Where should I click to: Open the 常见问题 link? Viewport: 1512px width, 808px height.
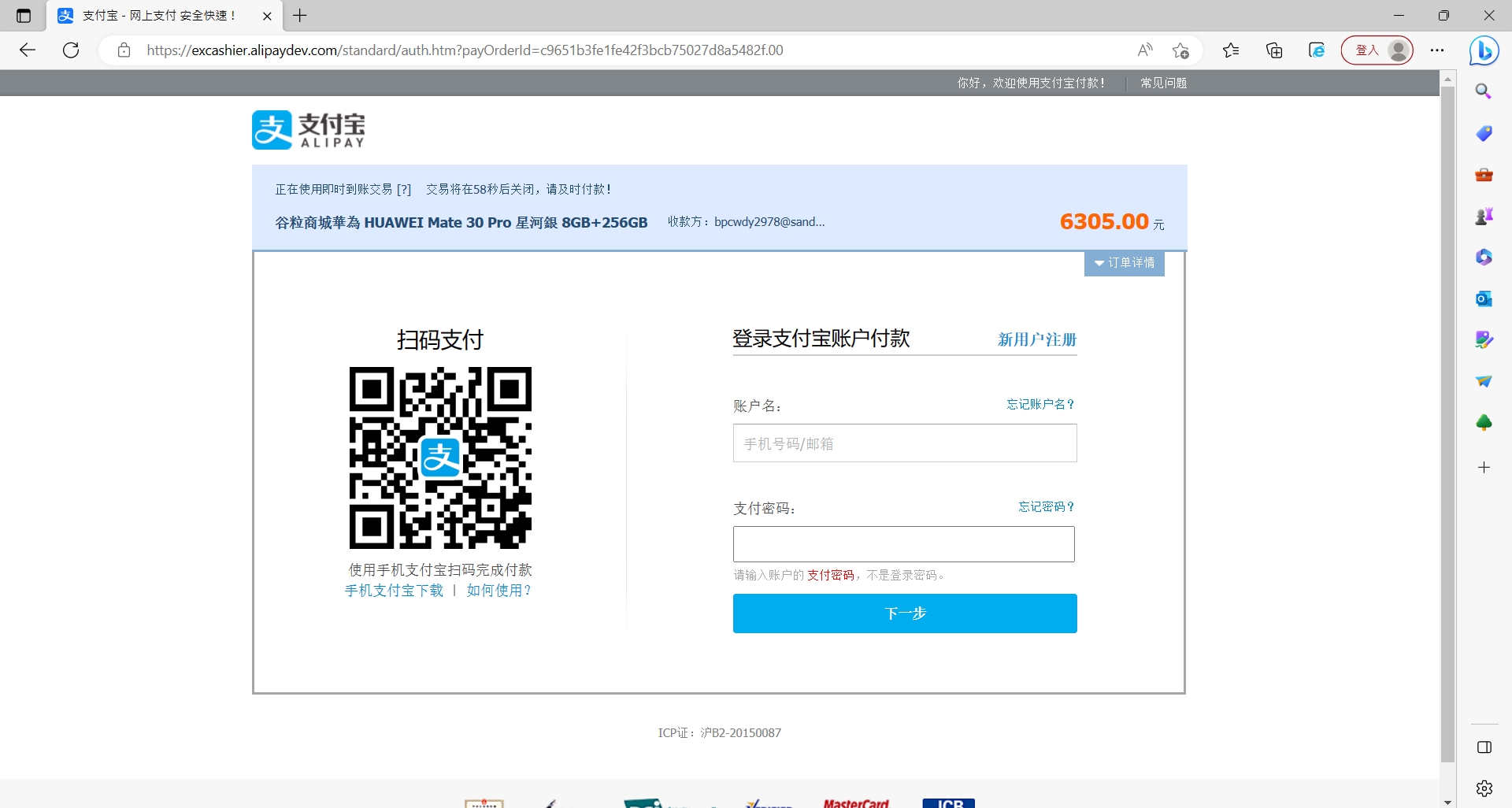(x=1163, y=83)
